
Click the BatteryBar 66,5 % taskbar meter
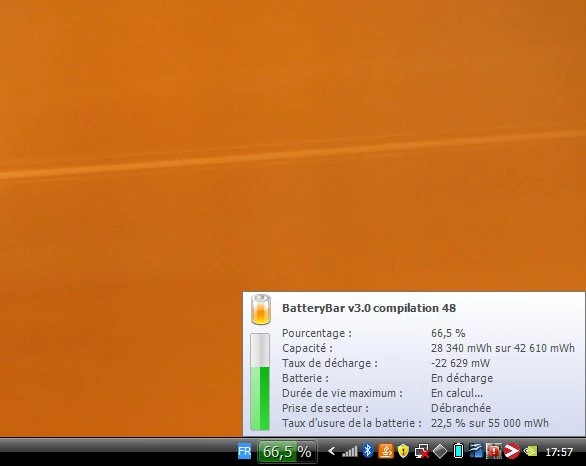(287, 451)
